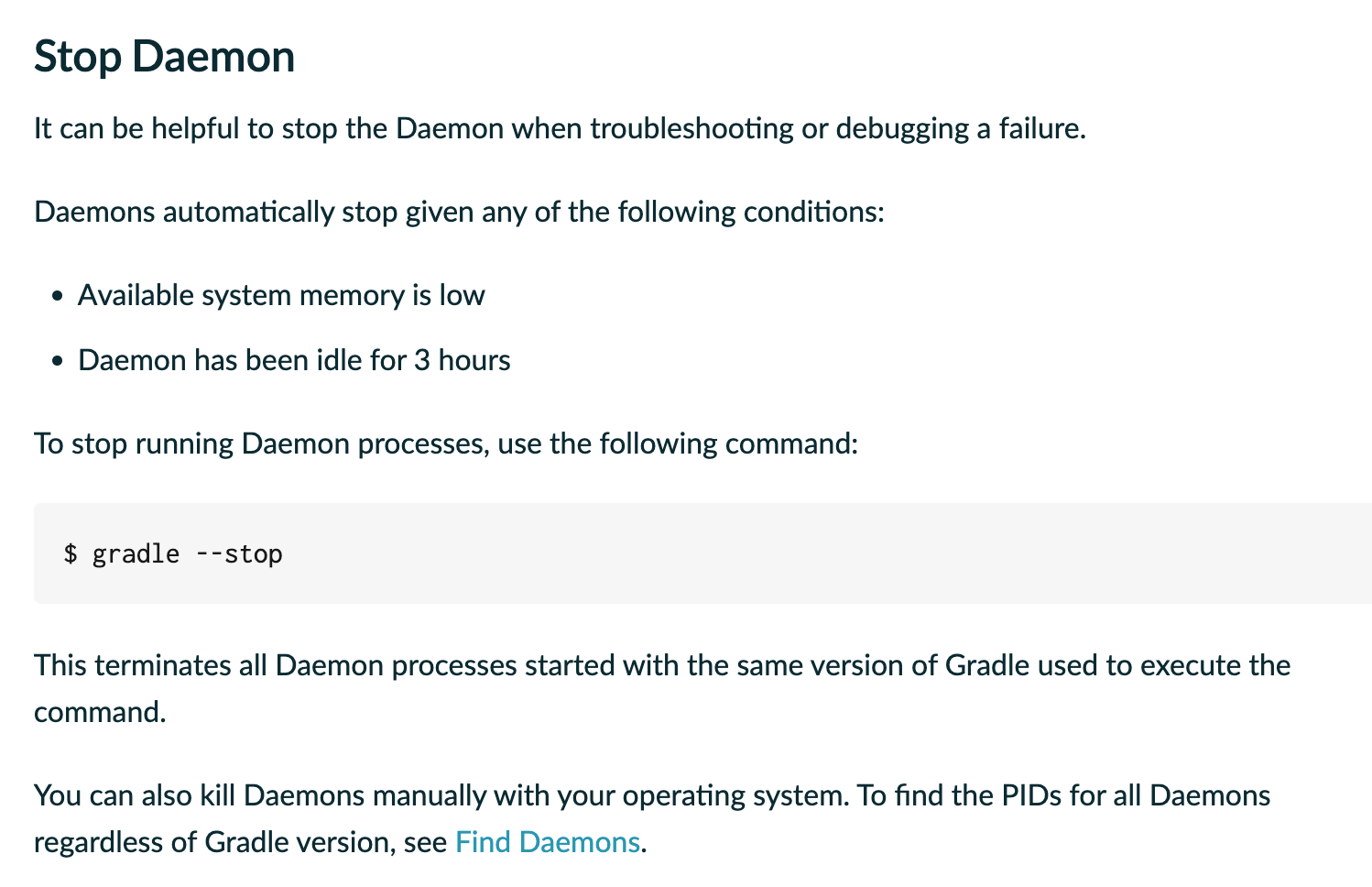Click Daemon has been idle for 3 hours
1372x887 pixels.
(294, 360)
